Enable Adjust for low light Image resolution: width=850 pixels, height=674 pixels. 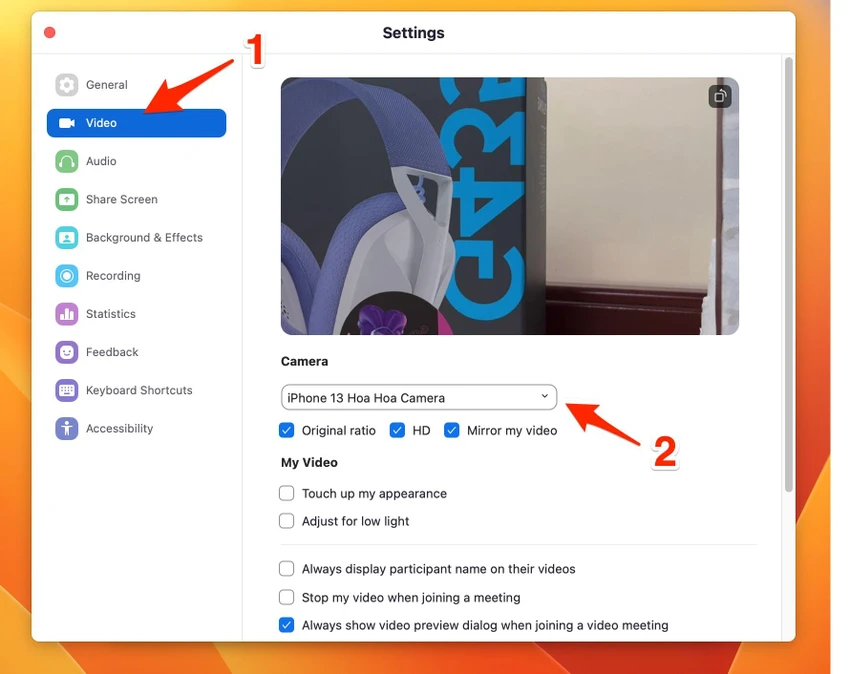287,521
